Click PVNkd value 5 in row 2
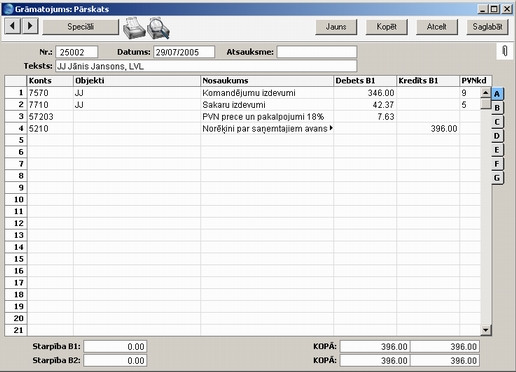Screen dimensions: 516x372 pos(470,105)
